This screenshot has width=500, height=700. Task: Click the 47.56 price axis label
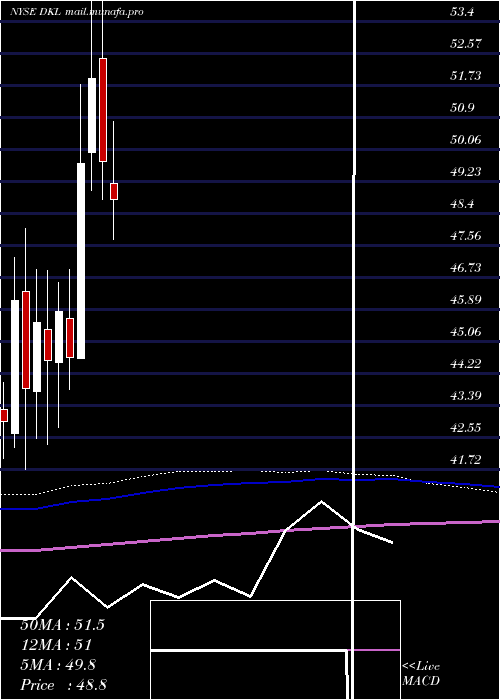click(x=466, y=235)
